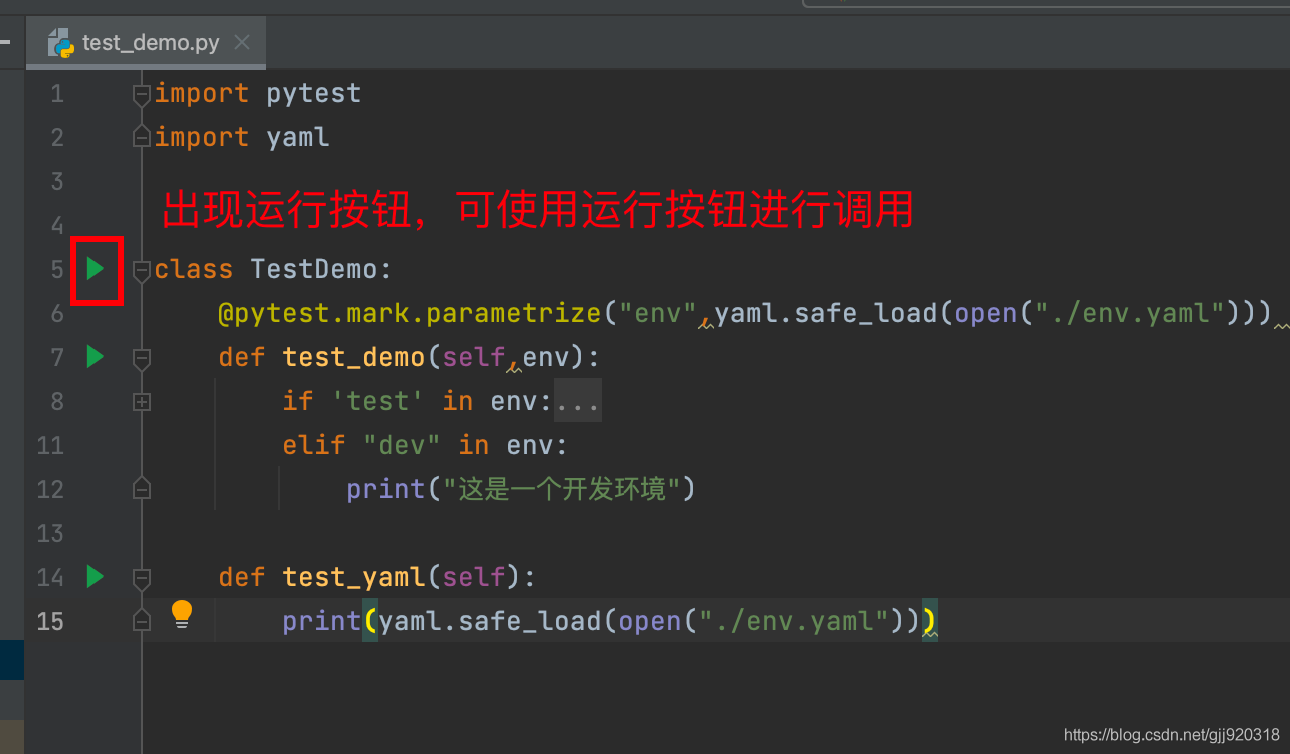Click the class name TestDemo
Viewport: 1290px width, 754px height.
click(314, 269)
